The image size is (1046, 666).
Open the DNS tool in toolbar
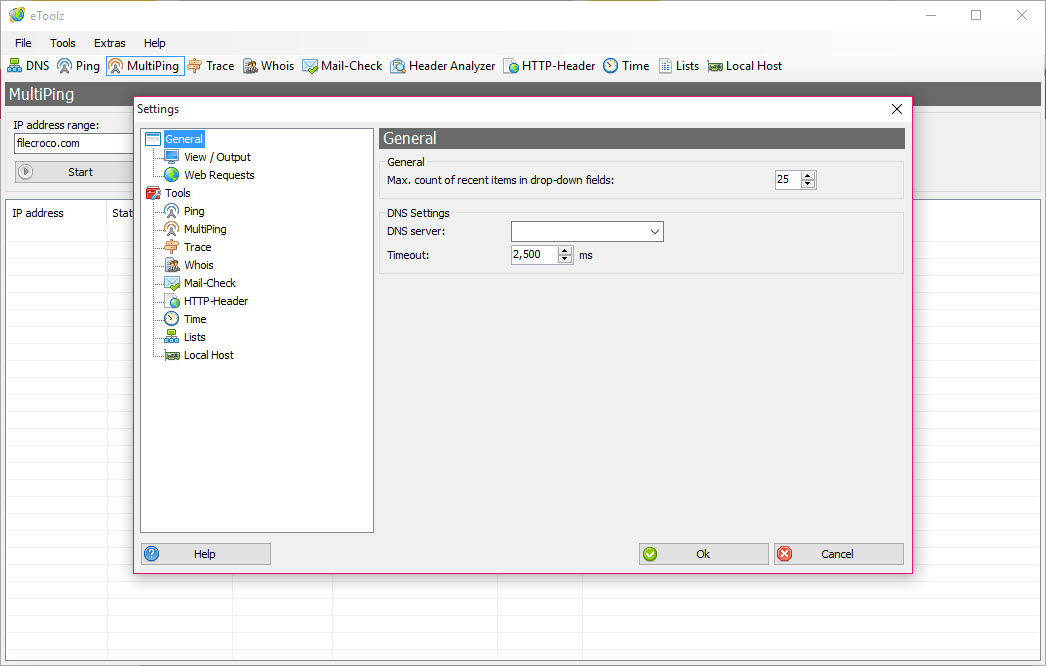point(28,66)
